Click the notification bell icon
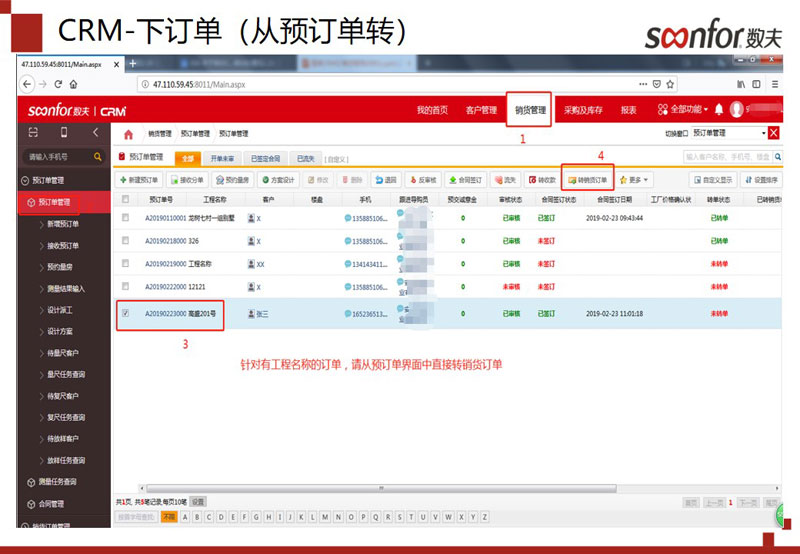The image size is (800, 554). coord(718,109)
